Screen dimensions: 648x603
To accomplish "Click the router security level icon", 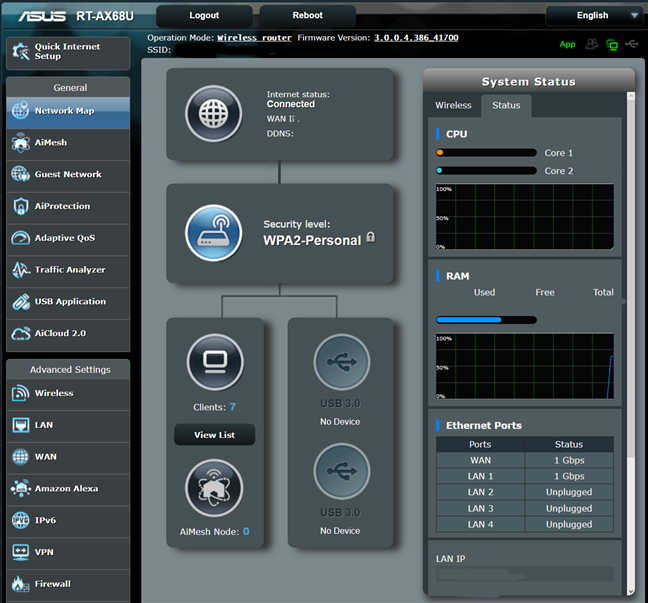I will [x=214, y=233].
